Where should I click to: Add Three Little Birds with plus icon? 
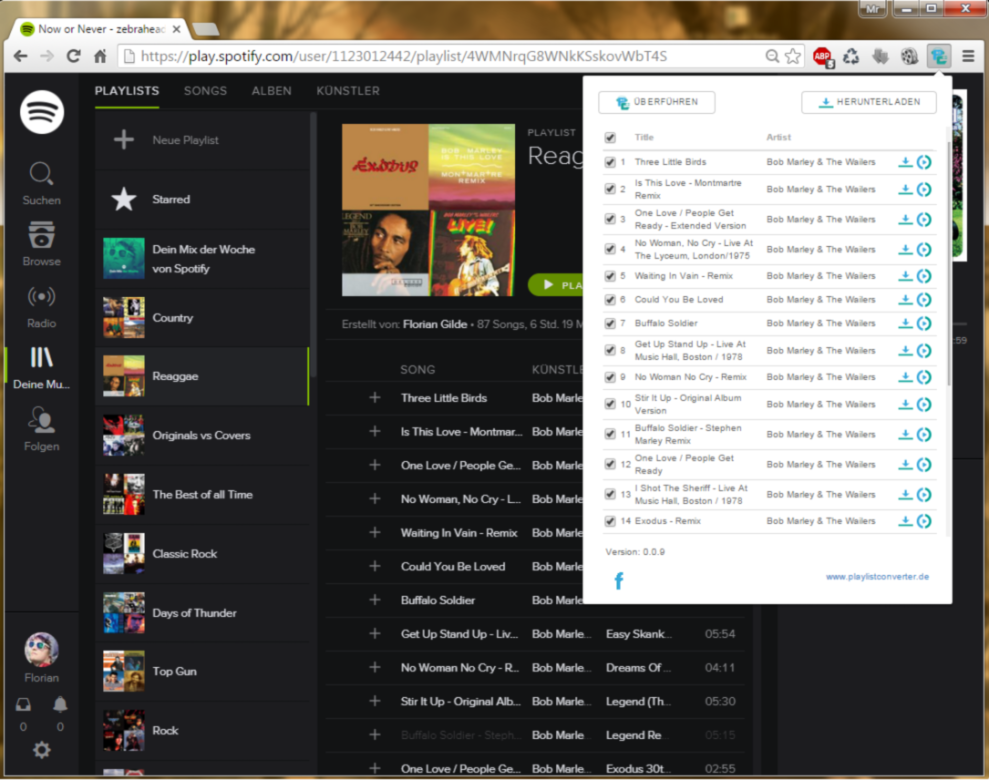(375, 397)
